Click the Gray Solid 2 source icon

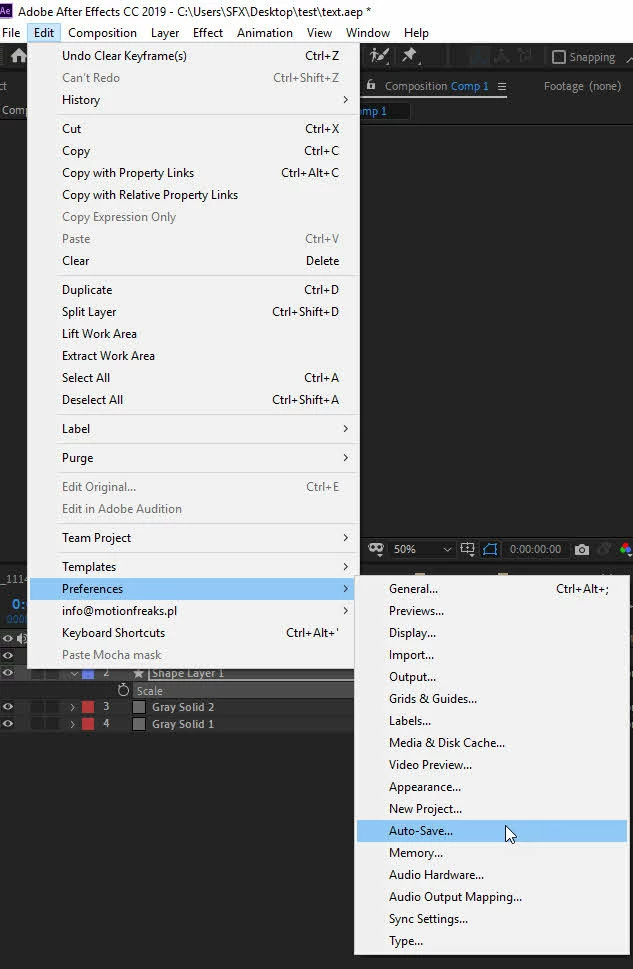pos(139,707)
